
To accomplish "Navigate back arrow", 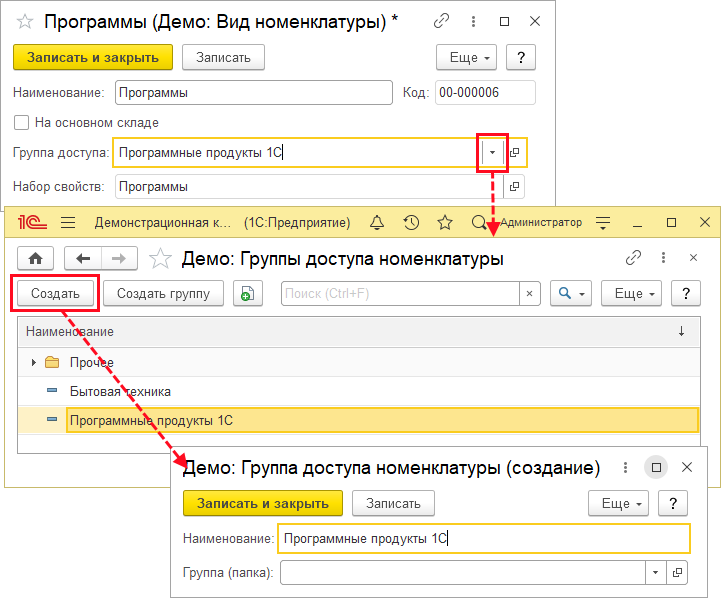I will [83, 259].
